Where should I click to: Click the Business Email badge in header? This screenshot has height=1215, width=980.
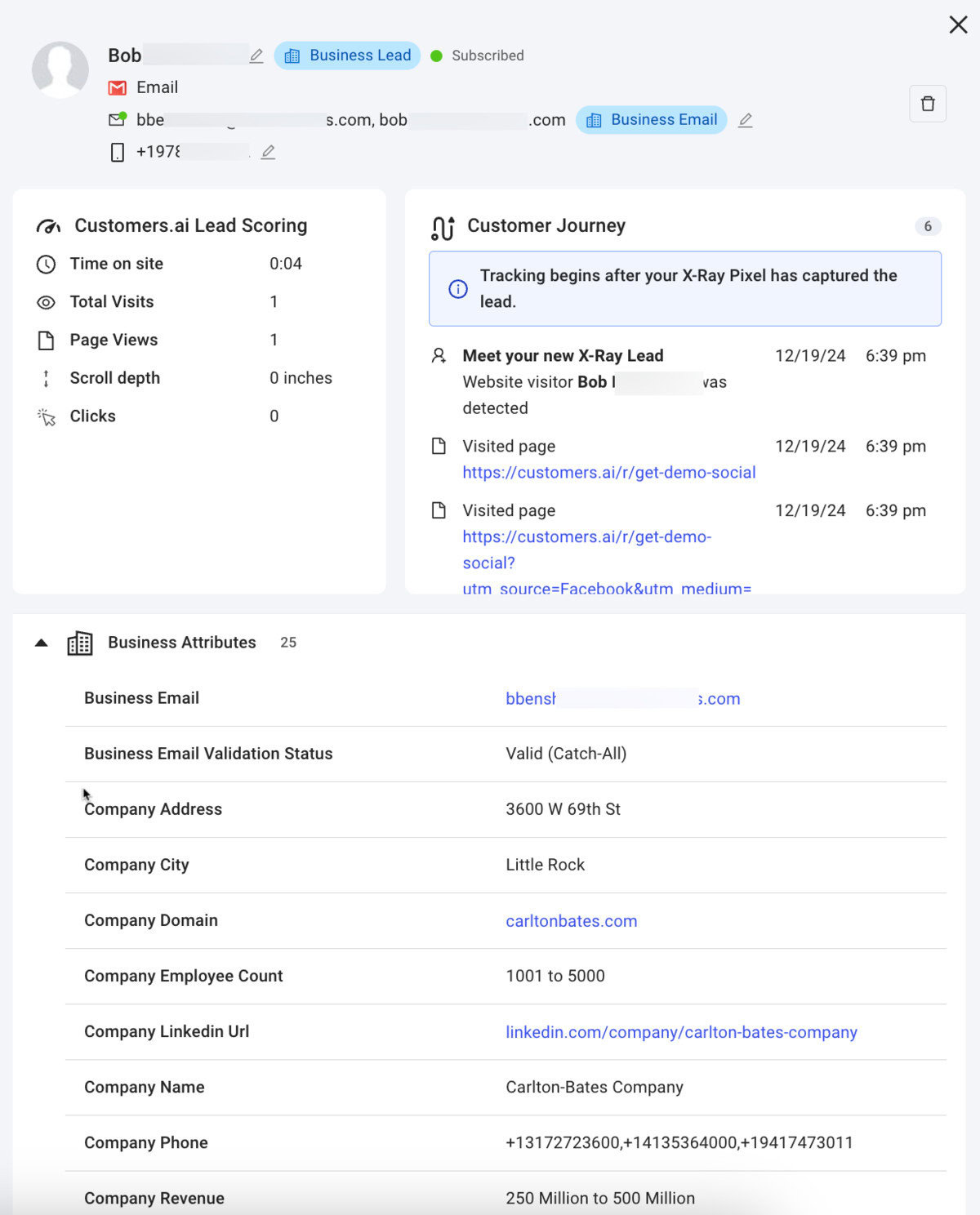651,120
